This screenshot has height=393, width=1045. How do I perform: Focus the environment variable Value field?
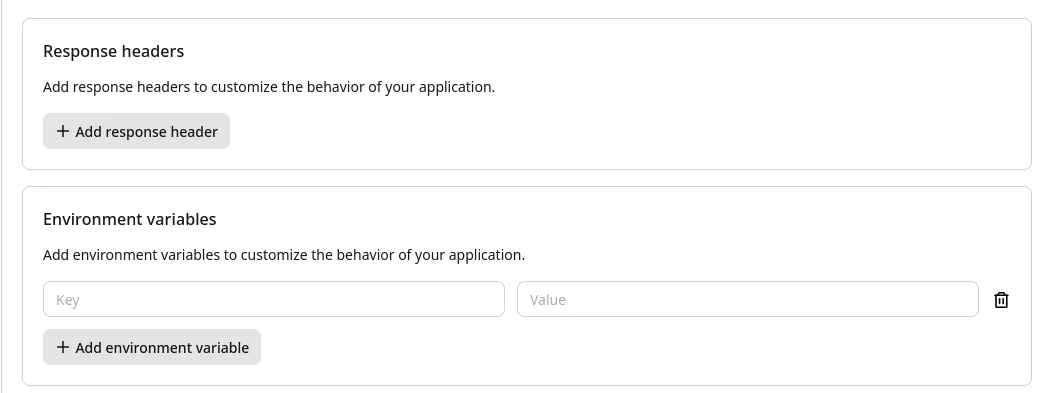tap(748, 299)
